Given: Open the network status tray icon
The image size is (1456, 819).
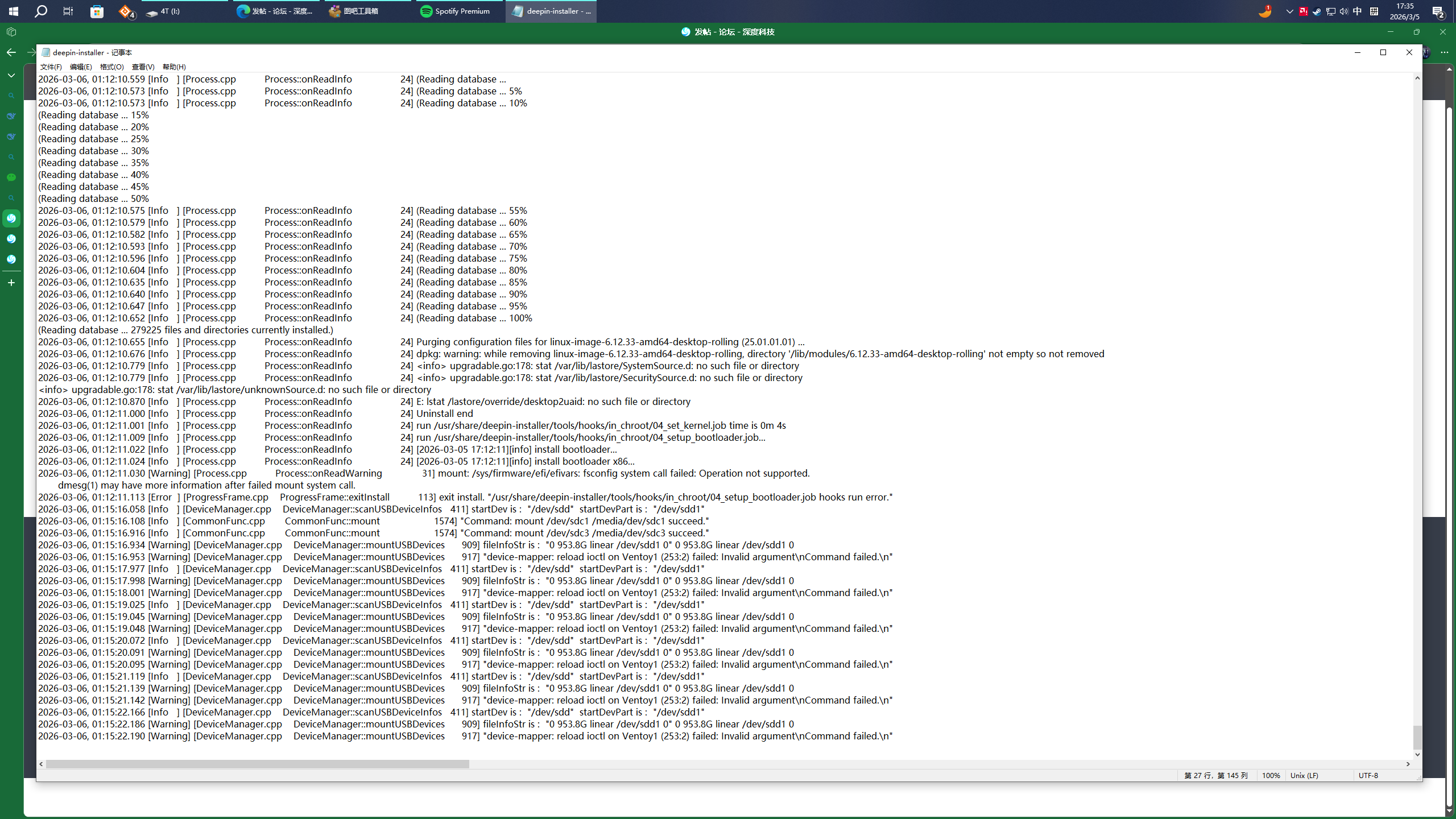Looking at the screenshot, I should pos(1330,11).
